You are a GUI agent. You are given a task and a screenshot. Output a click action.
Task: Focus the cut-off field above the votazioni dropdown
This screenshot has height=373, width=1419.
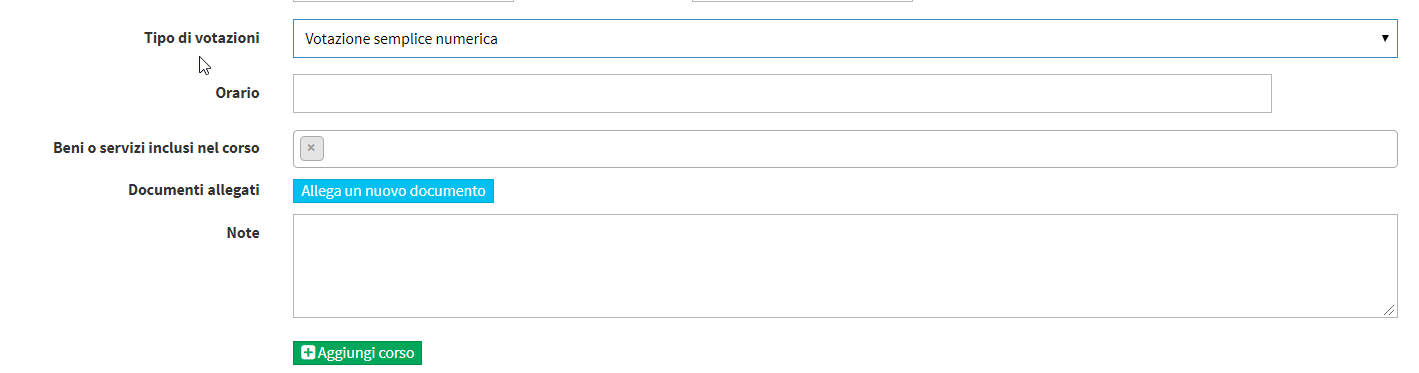[403, 1]
